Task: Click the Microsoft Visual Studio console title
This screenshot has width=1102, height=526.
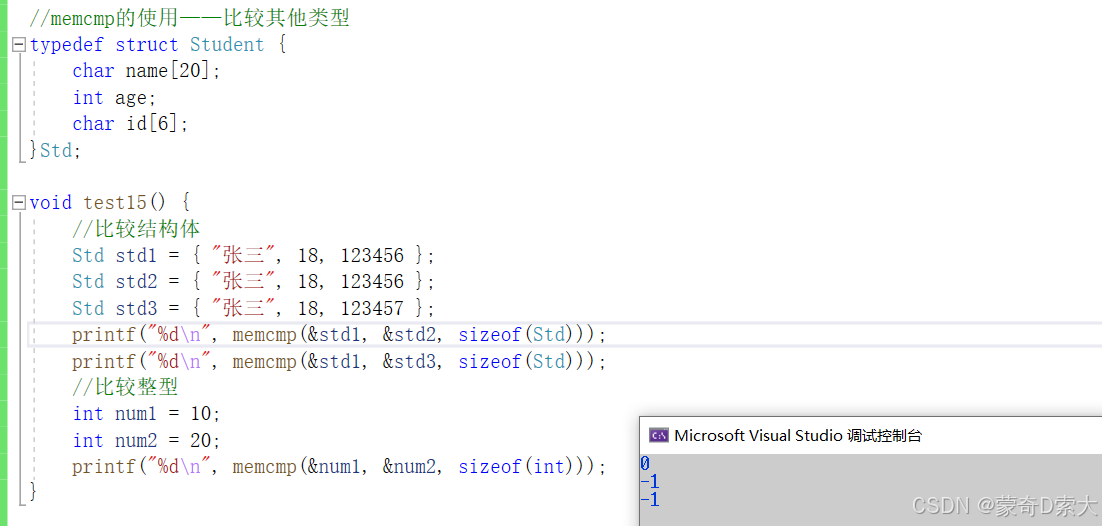Action: (798, 435)
